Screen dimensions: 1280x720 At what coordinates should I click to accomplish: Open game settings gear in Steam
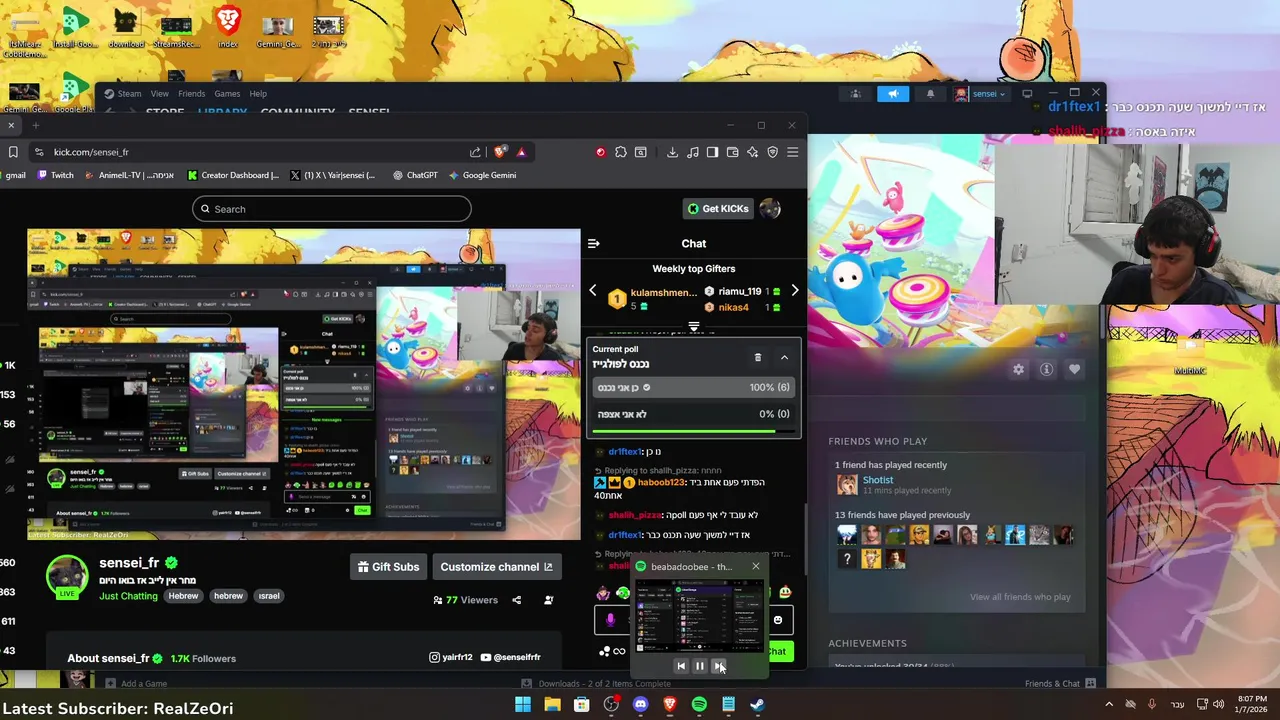[x=1018, y=369]
